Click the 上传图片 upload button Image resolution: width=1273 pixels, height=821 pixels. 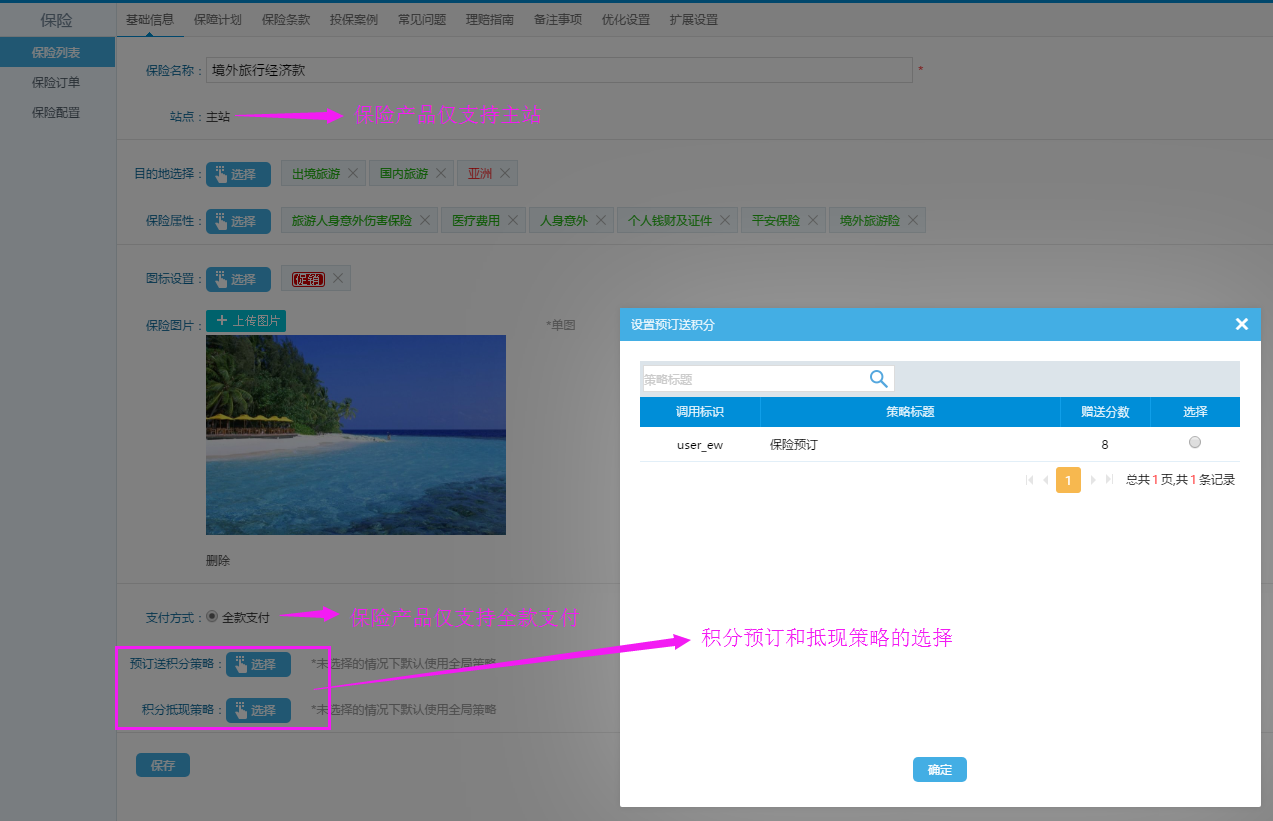pos(246,321)
